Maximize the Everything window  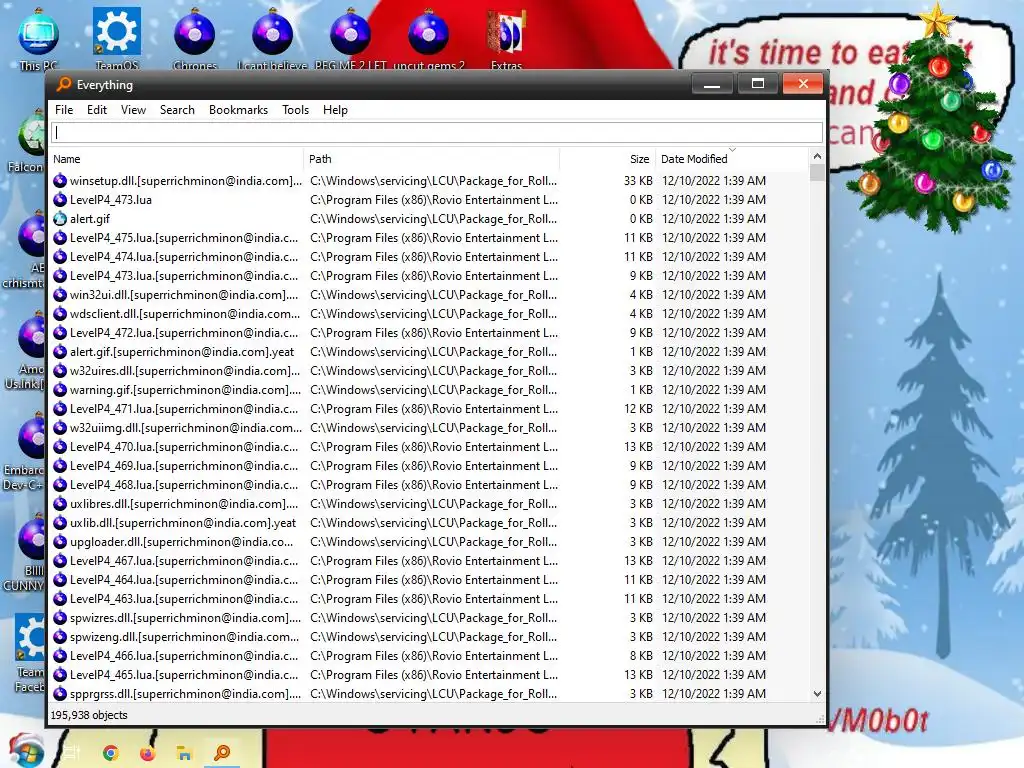[x=758, y=84]
